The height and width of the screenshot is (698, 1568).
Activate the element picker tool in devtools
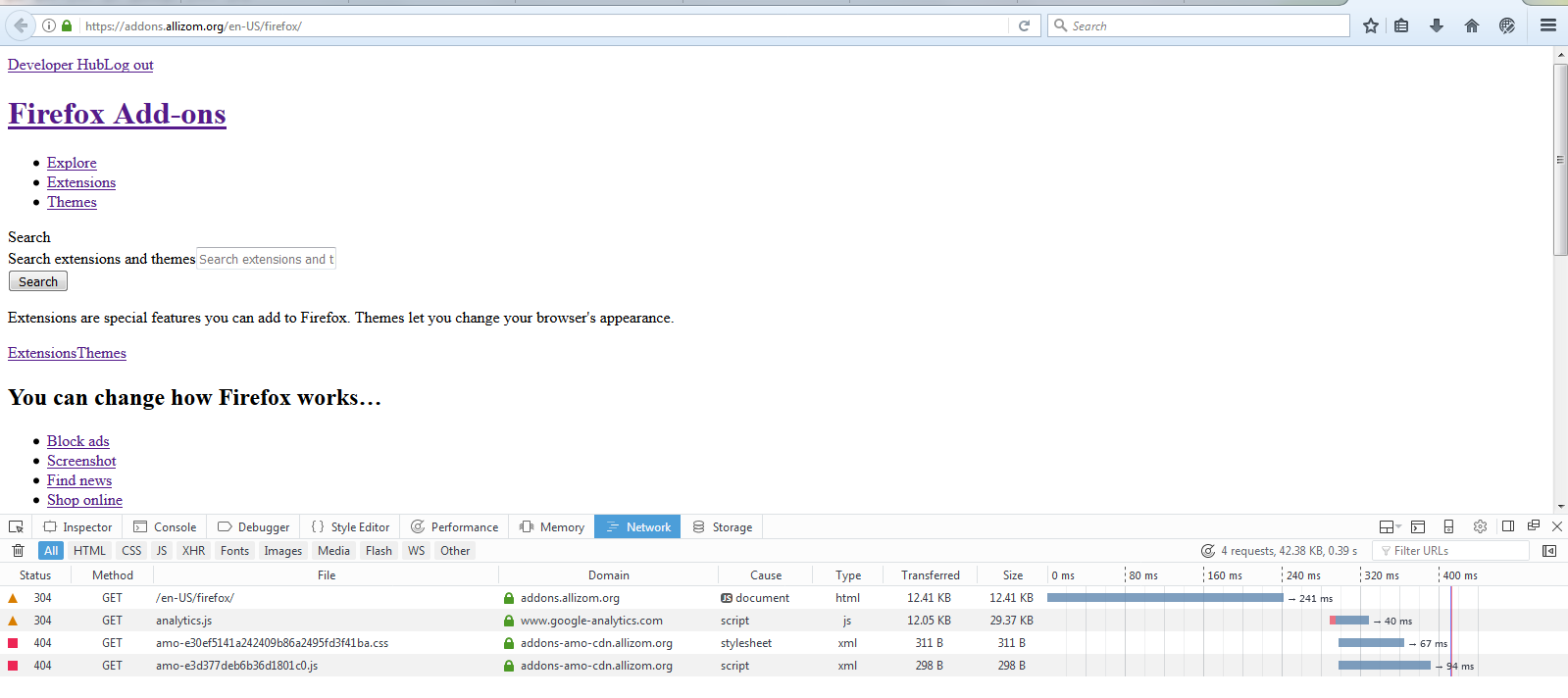coord(16,526)
